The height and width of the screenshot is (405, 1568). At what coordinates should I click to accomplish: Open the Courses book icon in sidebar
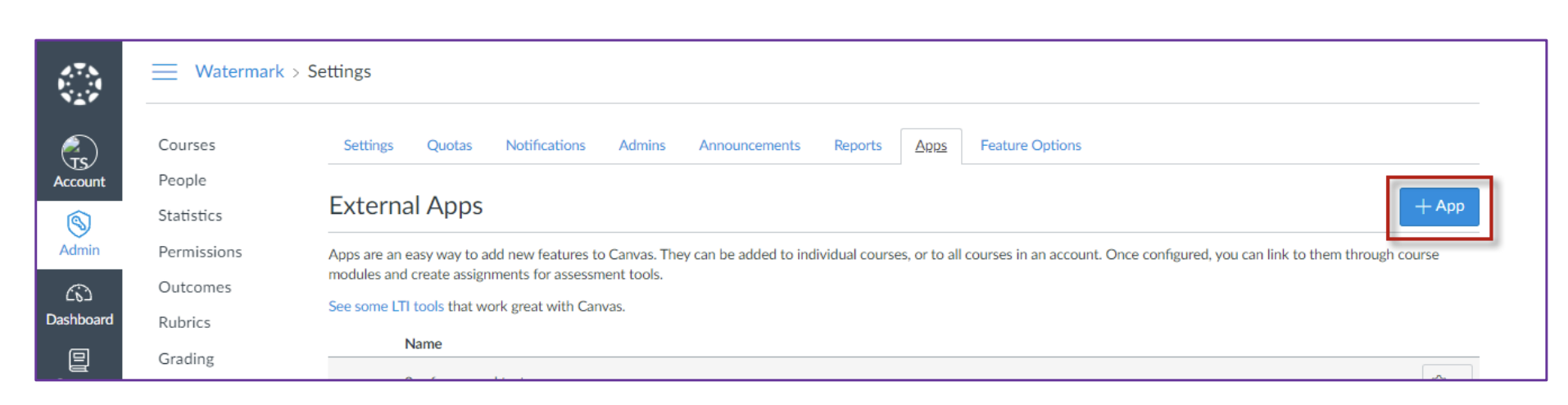79,360
